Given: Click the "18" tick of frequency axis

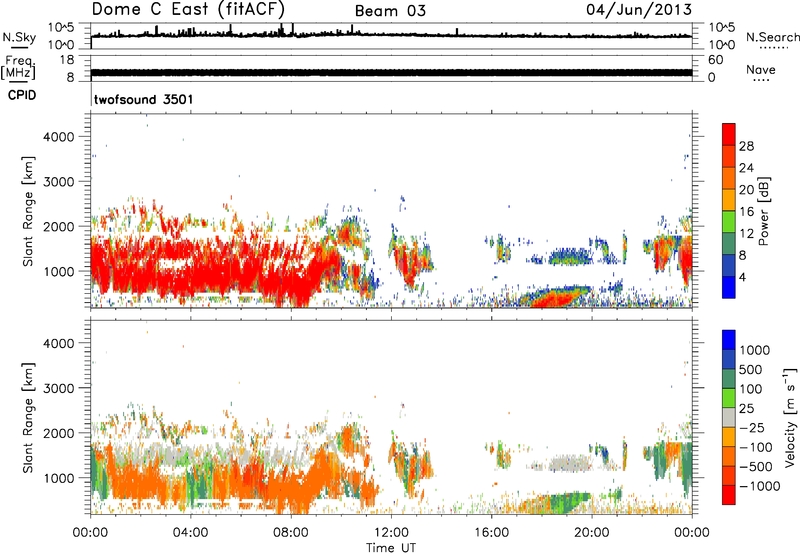Looking at the screenshot, I should tap(67, 60).
